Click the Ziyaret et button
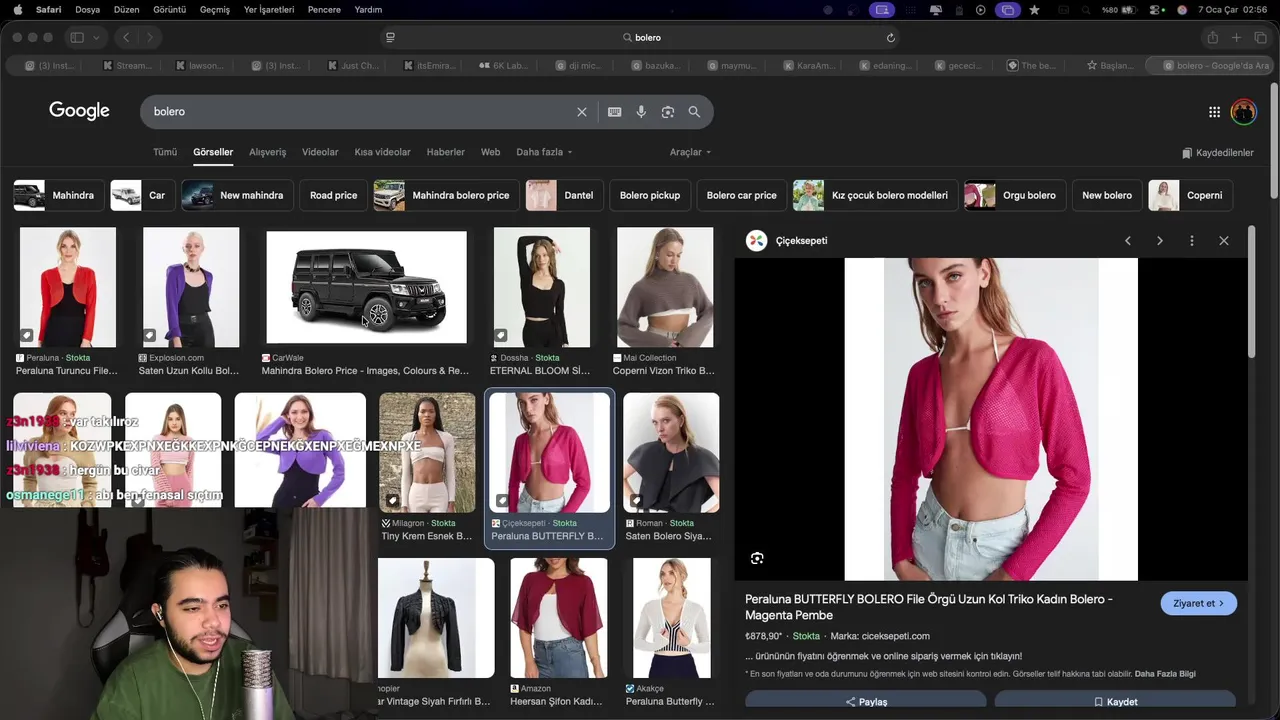Viewport: 1280px width, 720px height. [1198, 603]
